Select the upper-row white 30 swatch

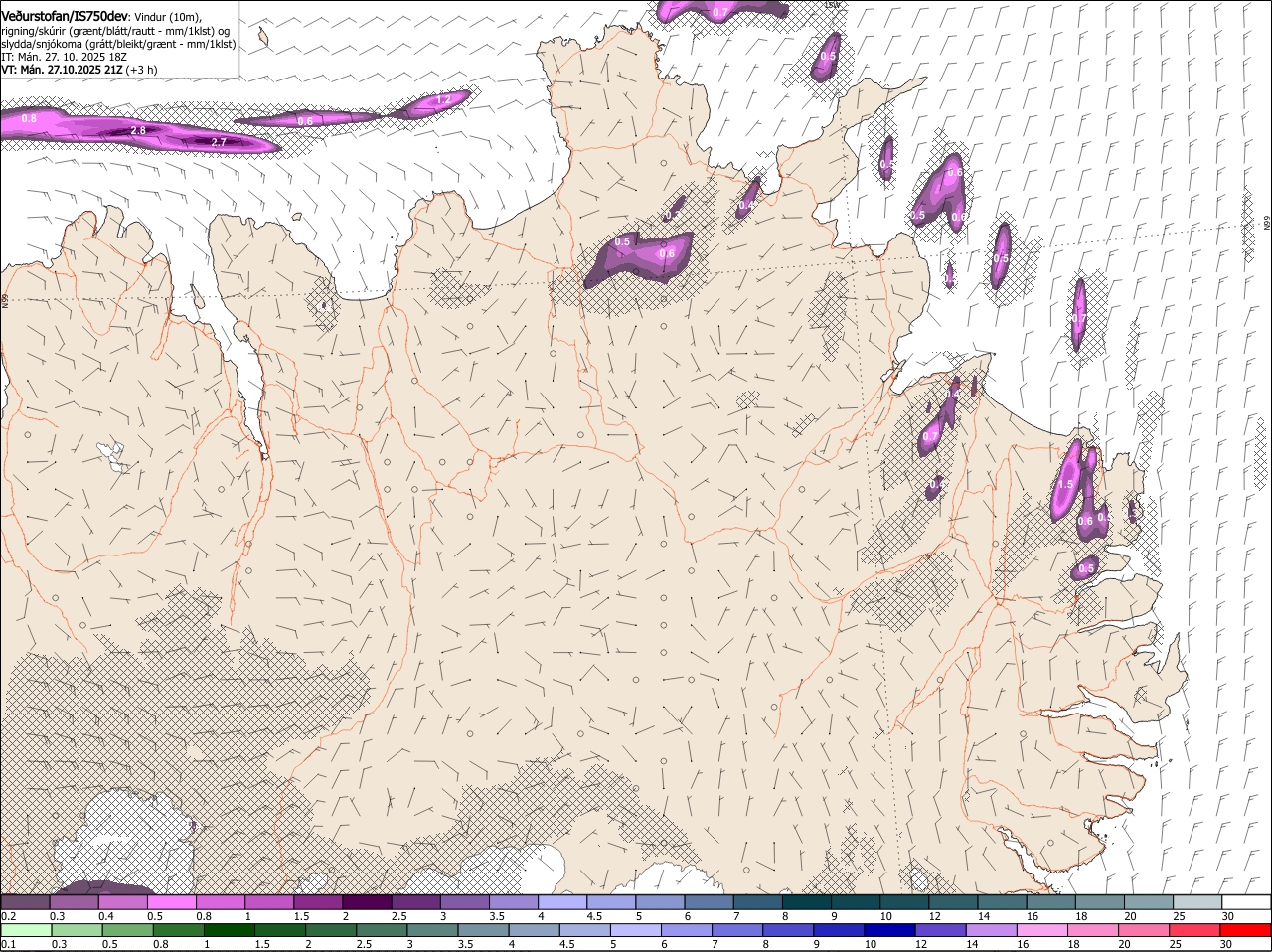point(1246,902)
